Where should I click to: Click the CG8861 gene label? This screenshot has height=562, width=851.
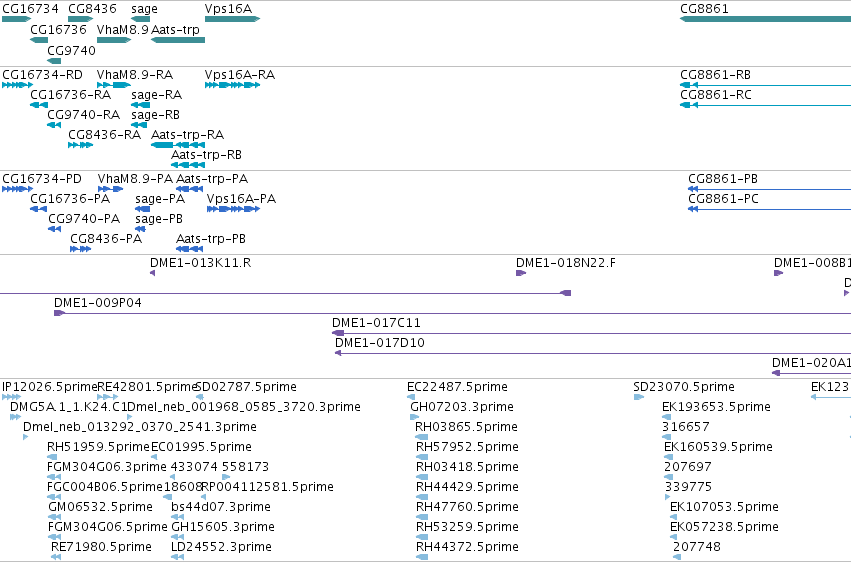point(704,9)
